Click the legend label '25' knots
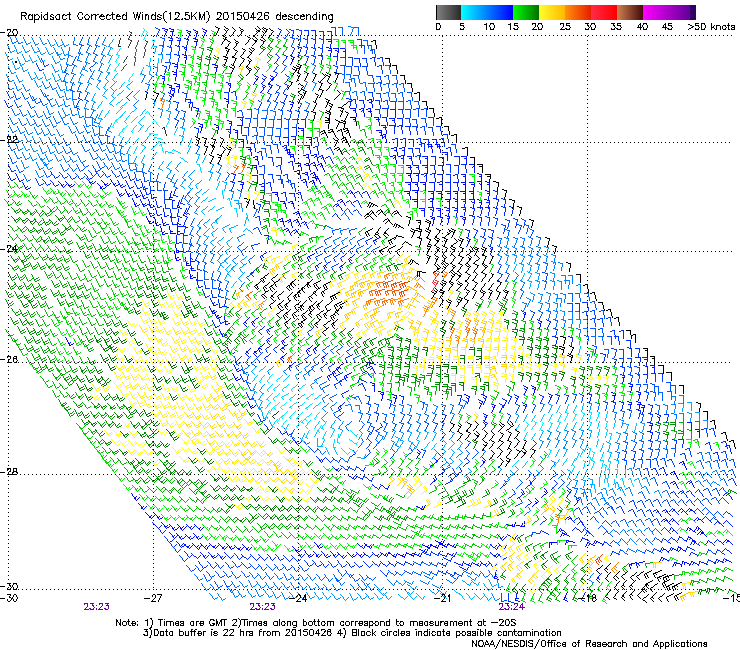The width and height of the screenshot is (740, 650). click(565, 27)
